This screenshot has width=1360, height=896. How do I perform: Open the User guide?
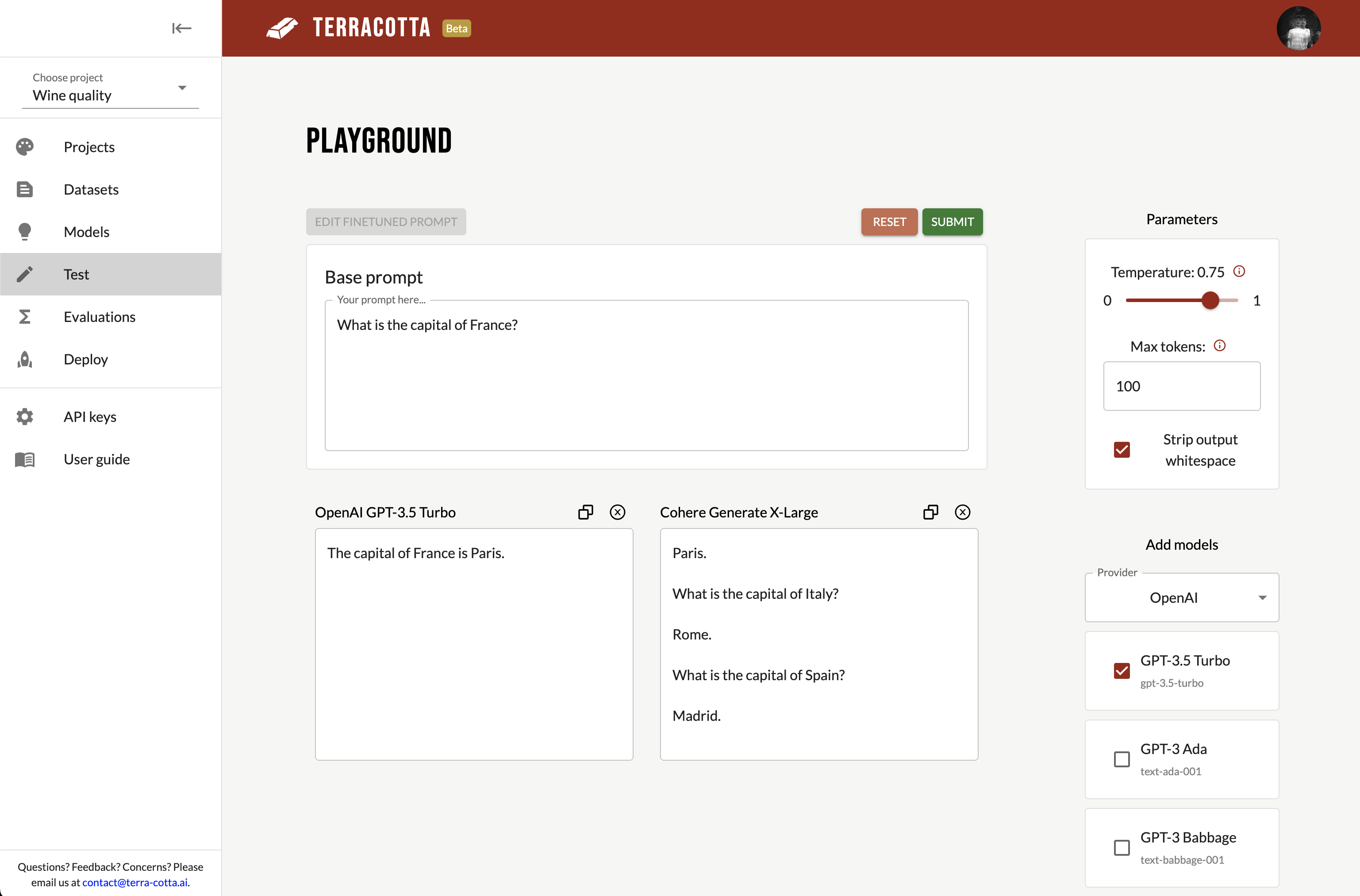tap(110, 459)
